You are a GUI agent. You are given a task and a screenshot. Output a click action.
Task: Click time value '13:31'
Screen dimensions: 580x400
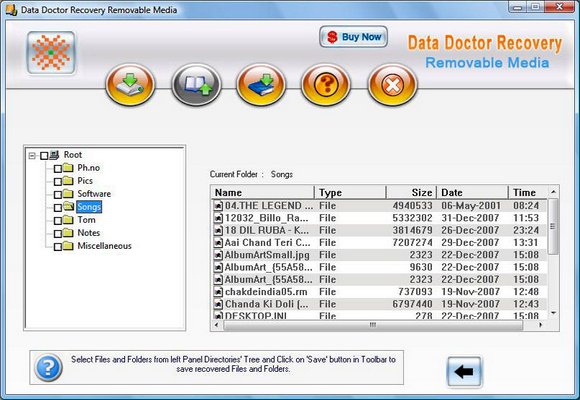coord(526,243)
